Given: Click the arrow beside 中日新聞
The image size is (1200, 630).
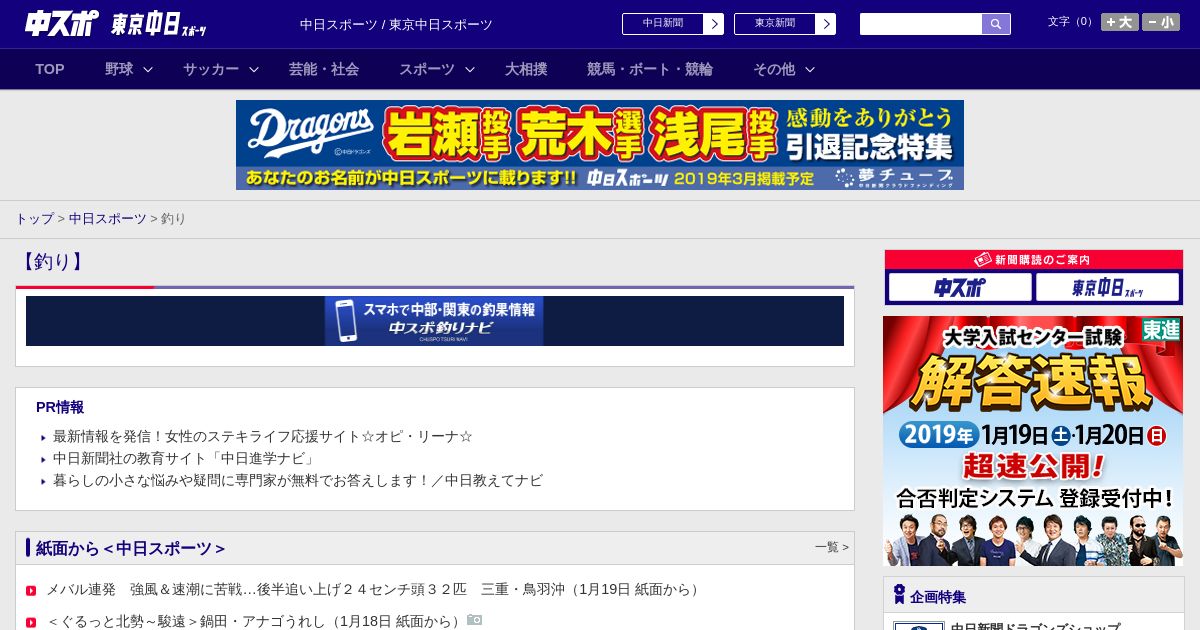Looking at the screenshot, I should (714, 24).
